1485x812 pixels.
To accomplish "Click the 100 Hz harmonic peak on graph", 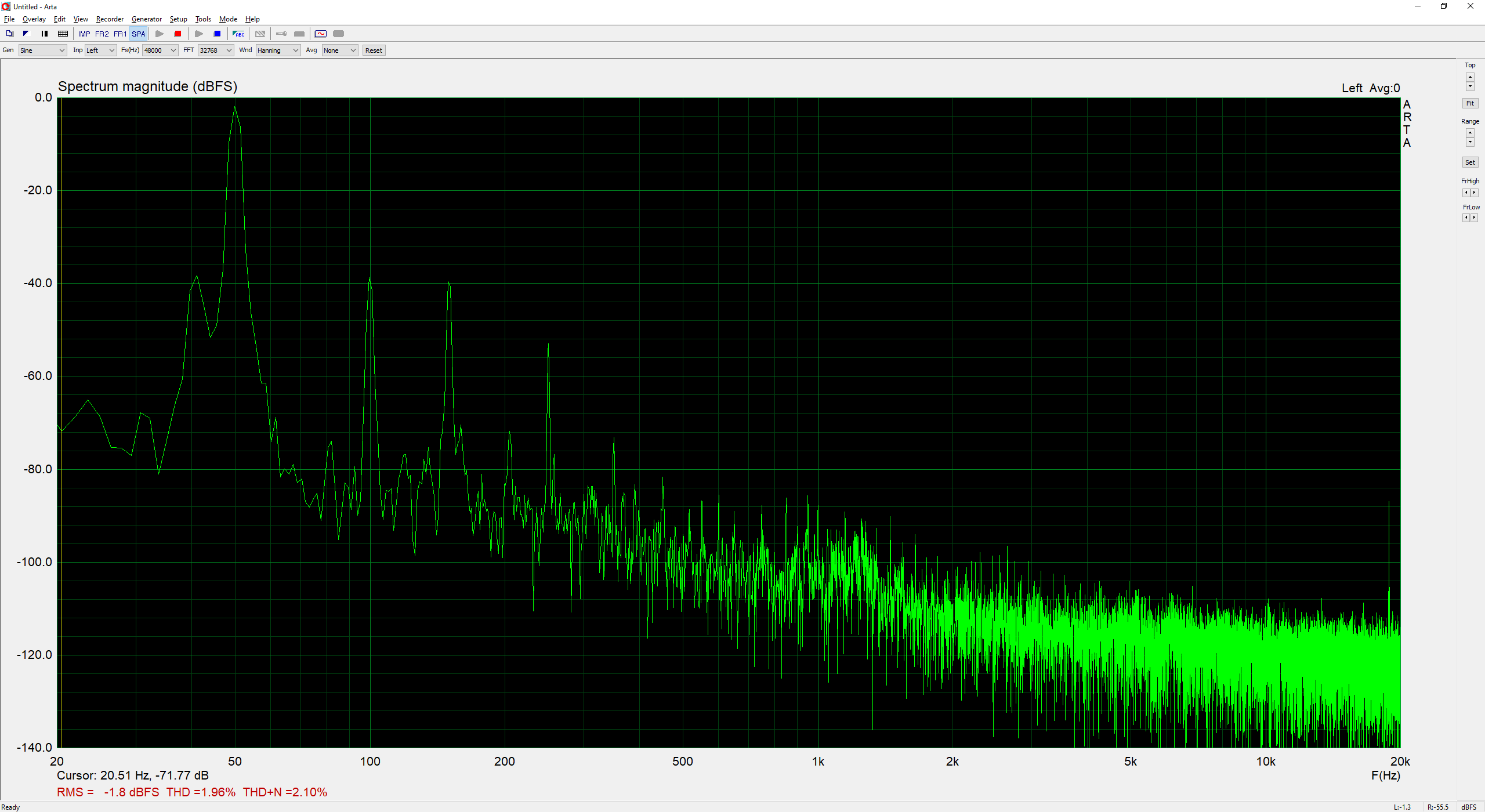I will tap(370, 280).
